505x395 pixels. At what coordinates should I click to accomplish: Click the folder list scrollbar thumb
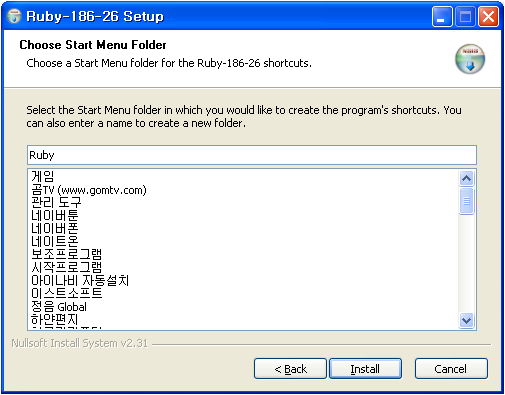click(466, 201)
